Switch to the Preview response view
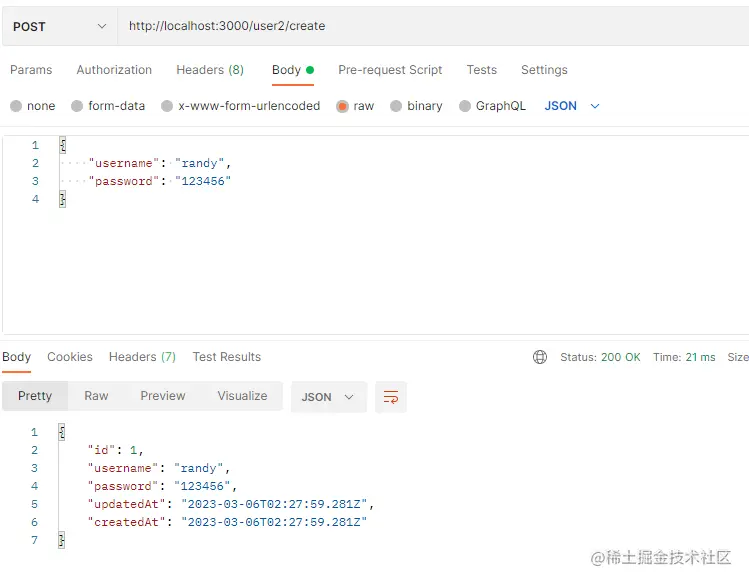This screenshot has height=584, width=749. coord(163,396)
